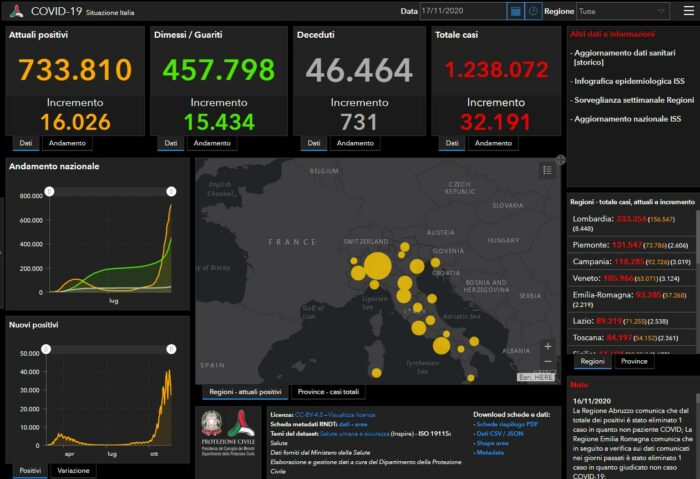The height and width of the screenshot is (479, 700).
Task: Open the calendar date picker icon
Action: point(516,11)
